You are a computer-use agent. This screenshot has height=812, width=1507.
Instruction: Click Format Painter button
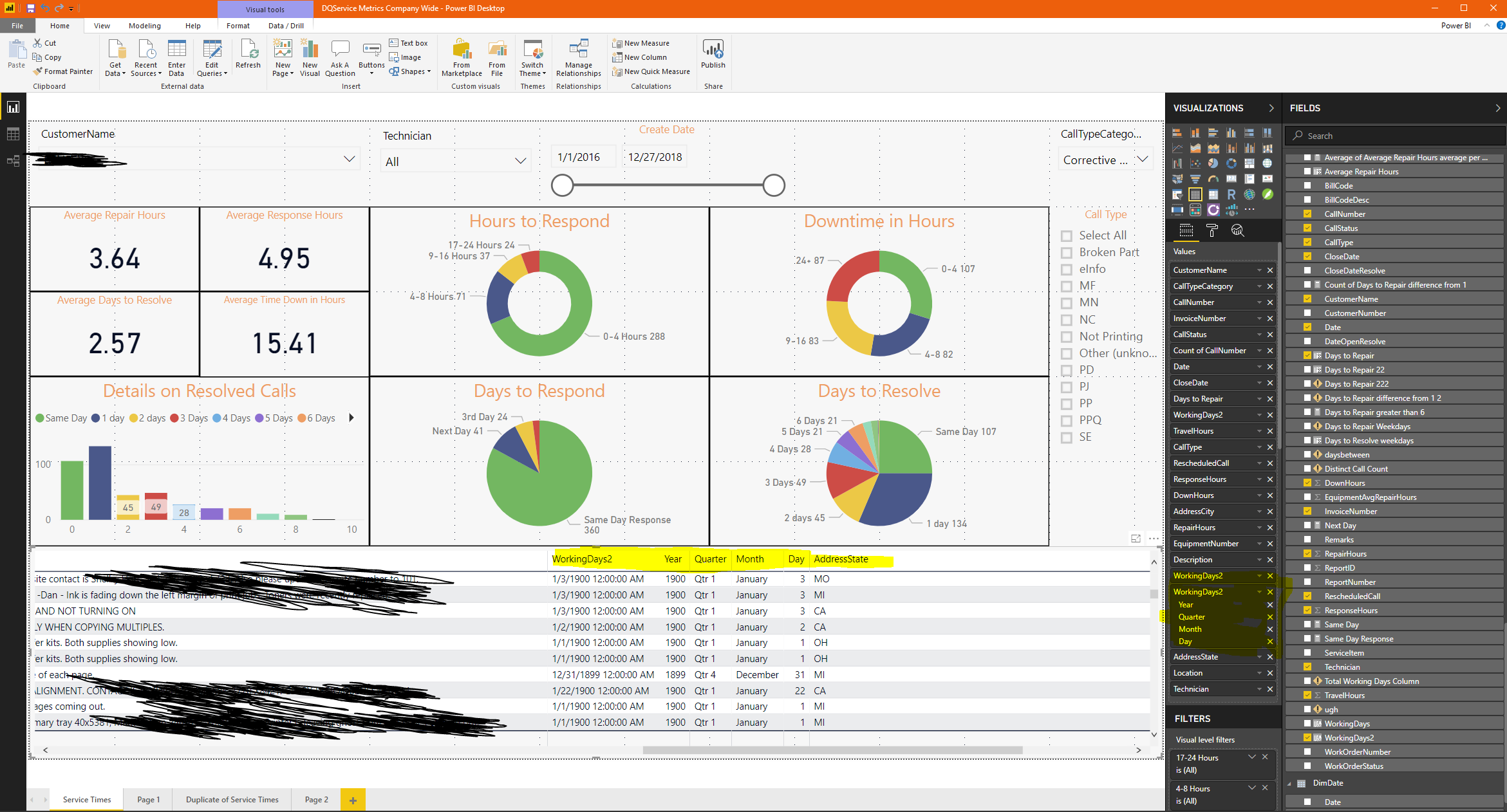(x=63, y=71)
